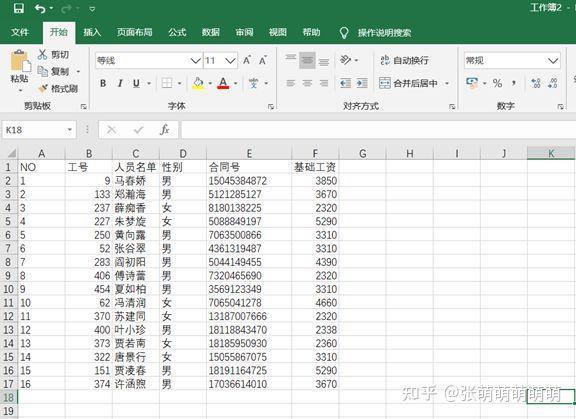Viewport: 576px width, 419px height.
Task: Click the percent style icon
Action: [x=497, y=83]
